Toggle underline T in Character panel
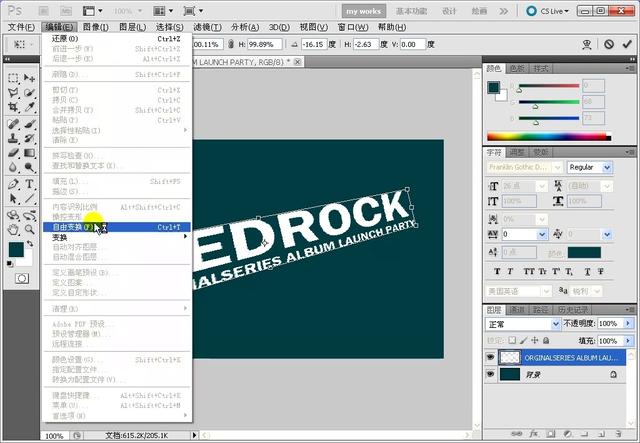Screen dimensions: 640x443 coord(587,271)
